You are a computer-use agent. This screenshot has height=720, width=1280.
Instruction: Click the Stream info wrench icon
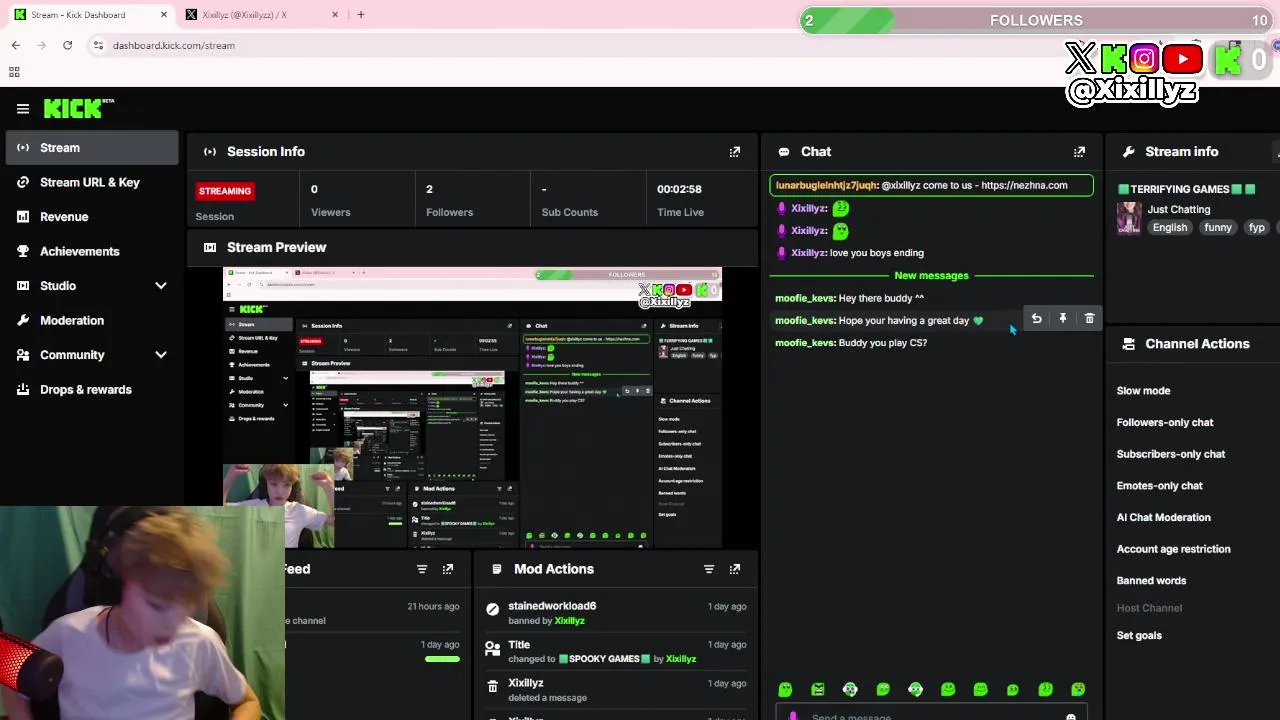(1129, 152)
